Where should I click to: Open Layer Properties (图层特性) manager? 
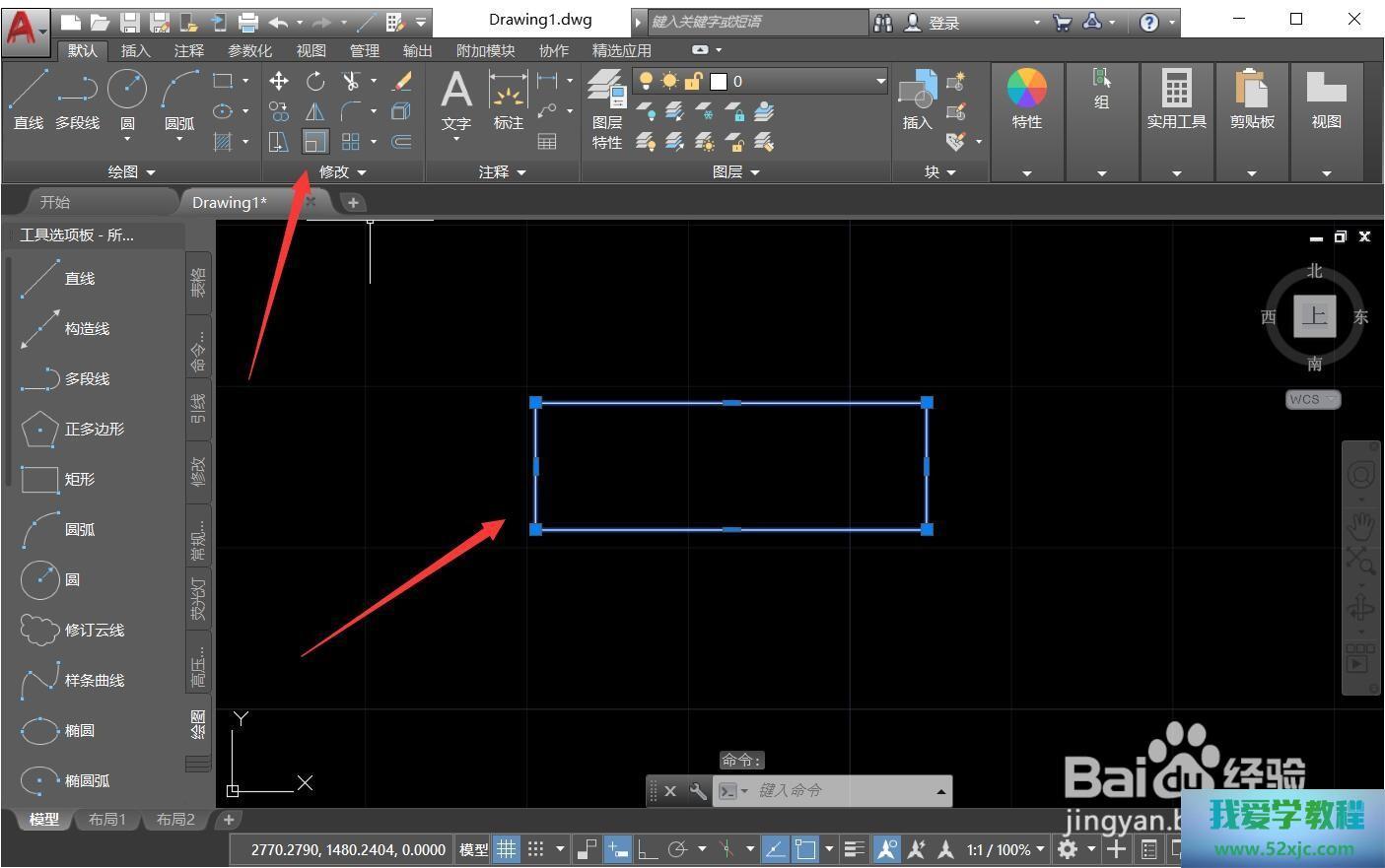click(x=607, y=108)
